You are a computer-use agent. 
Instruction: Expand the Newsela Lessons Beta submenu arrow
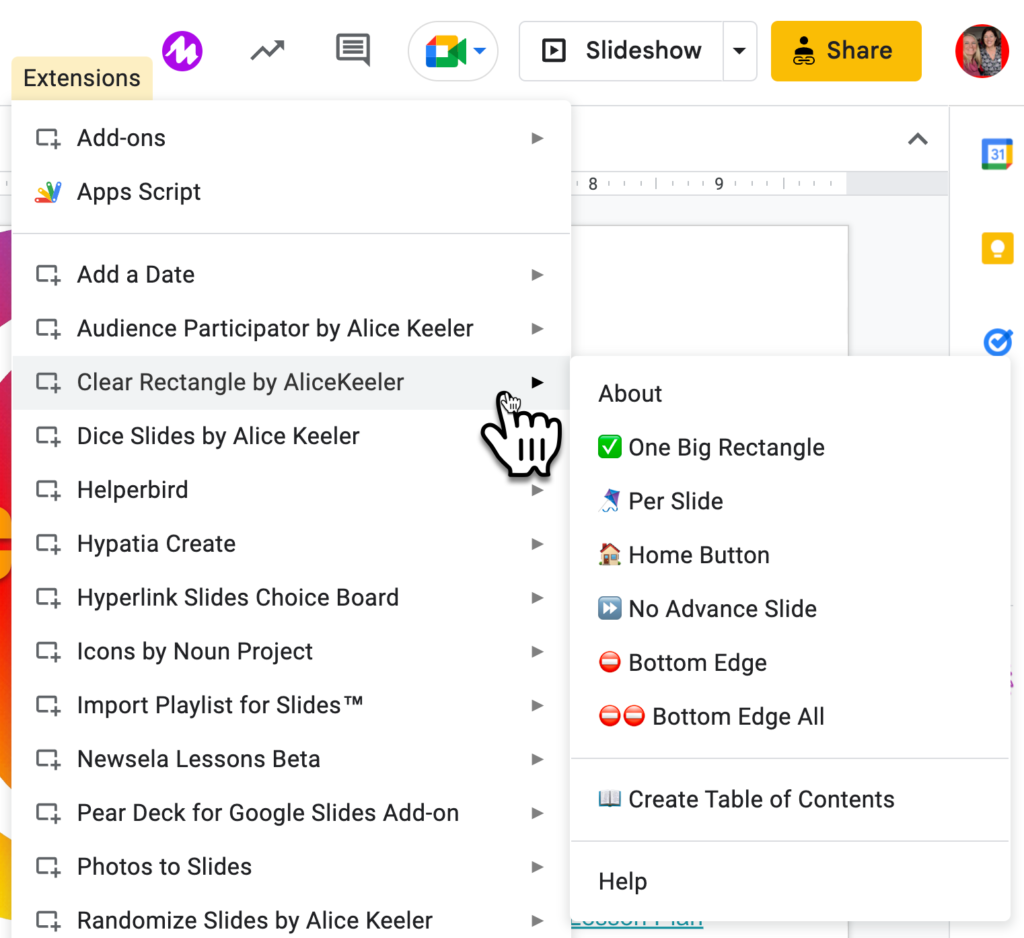(537, 759)
